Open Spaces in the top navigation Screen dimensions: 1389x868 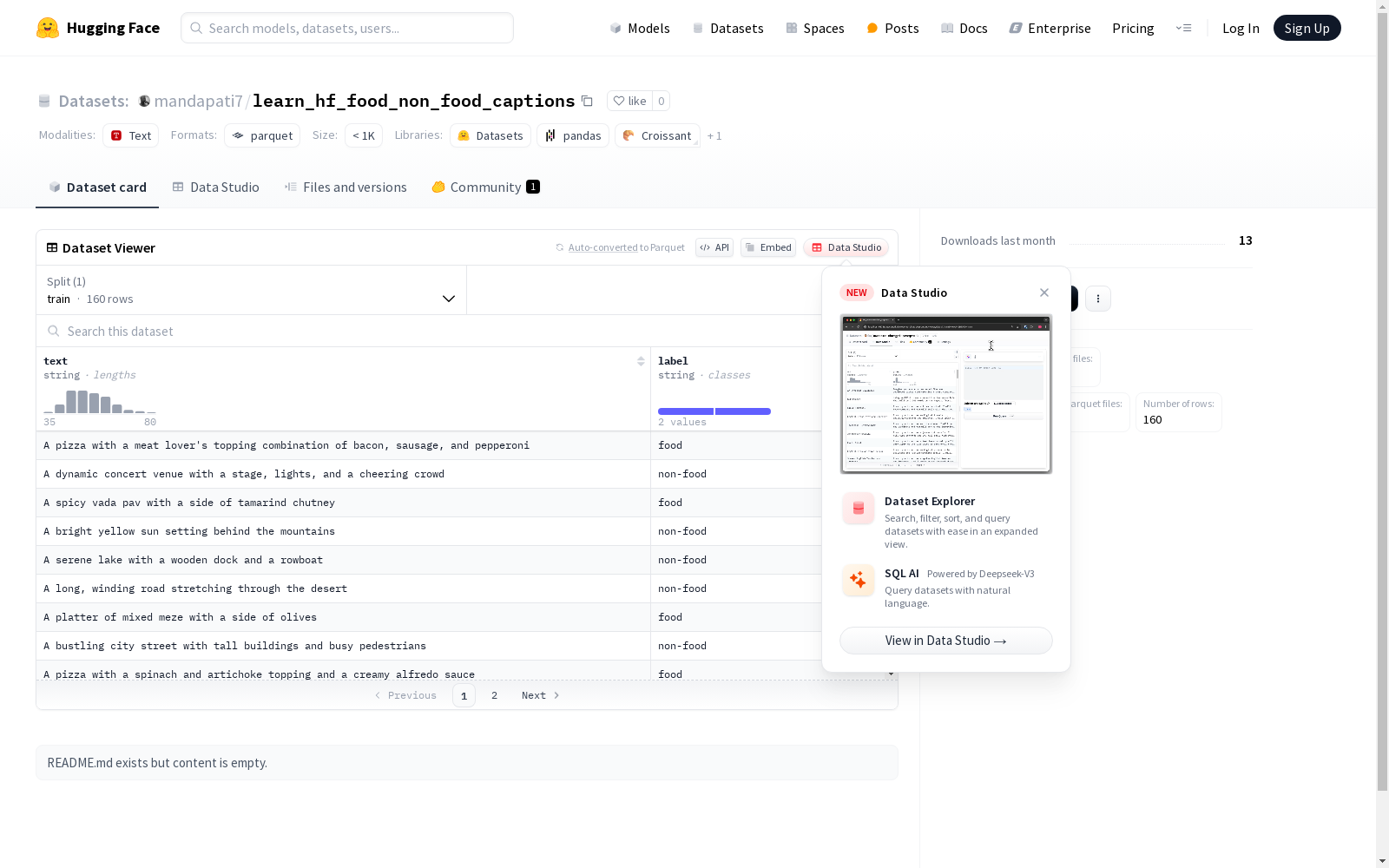click(815, 28)
